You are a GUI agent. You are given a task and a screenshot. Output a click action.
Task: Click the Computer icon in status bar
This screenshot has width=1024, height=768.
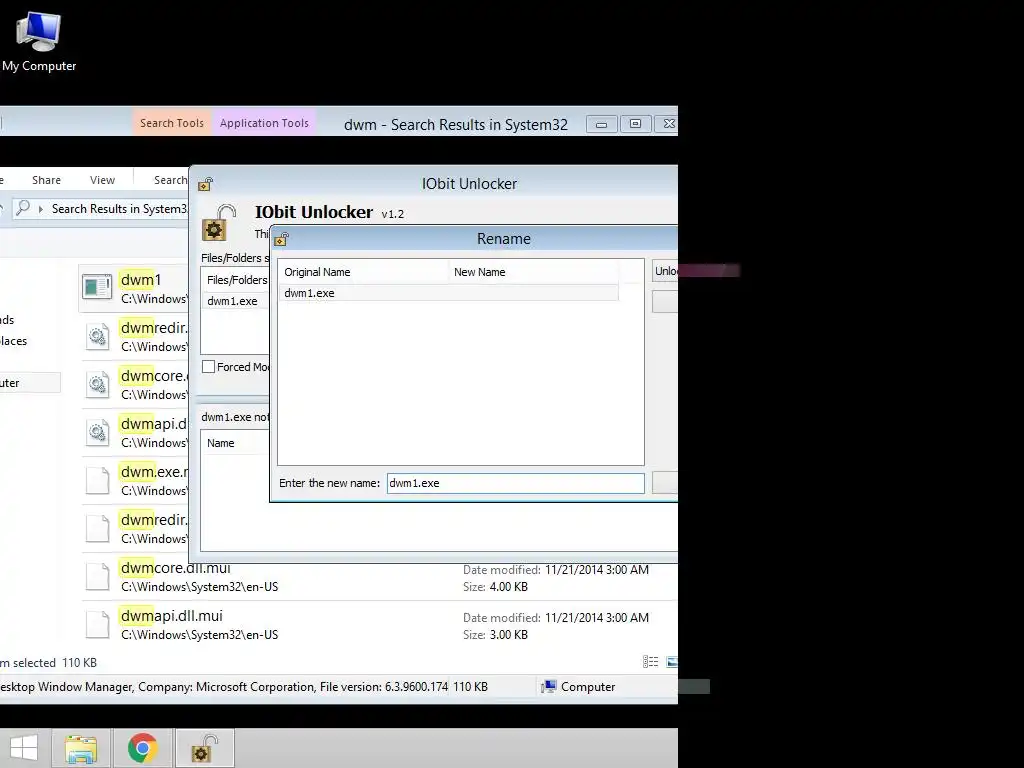(x=549, y=686)
